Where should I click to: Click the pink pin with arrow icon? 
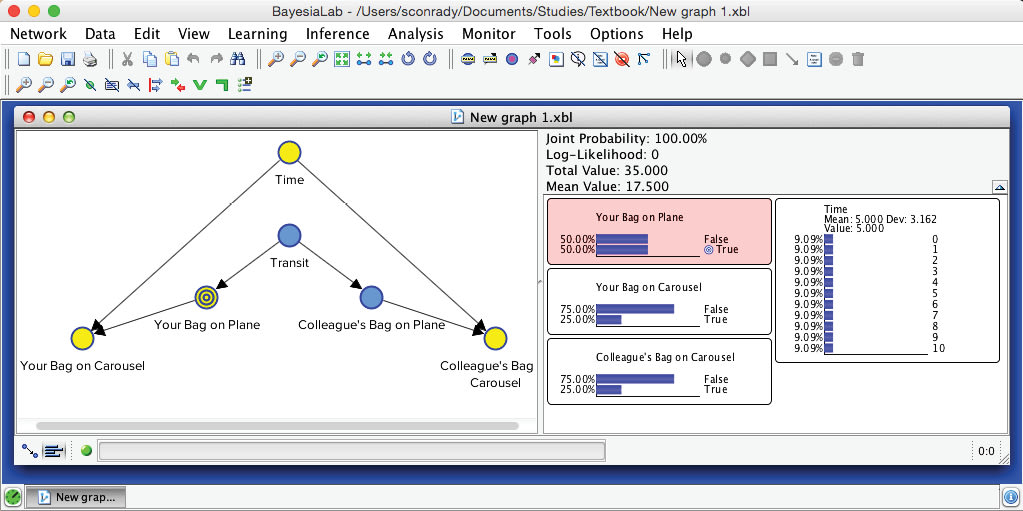(534, 59)
